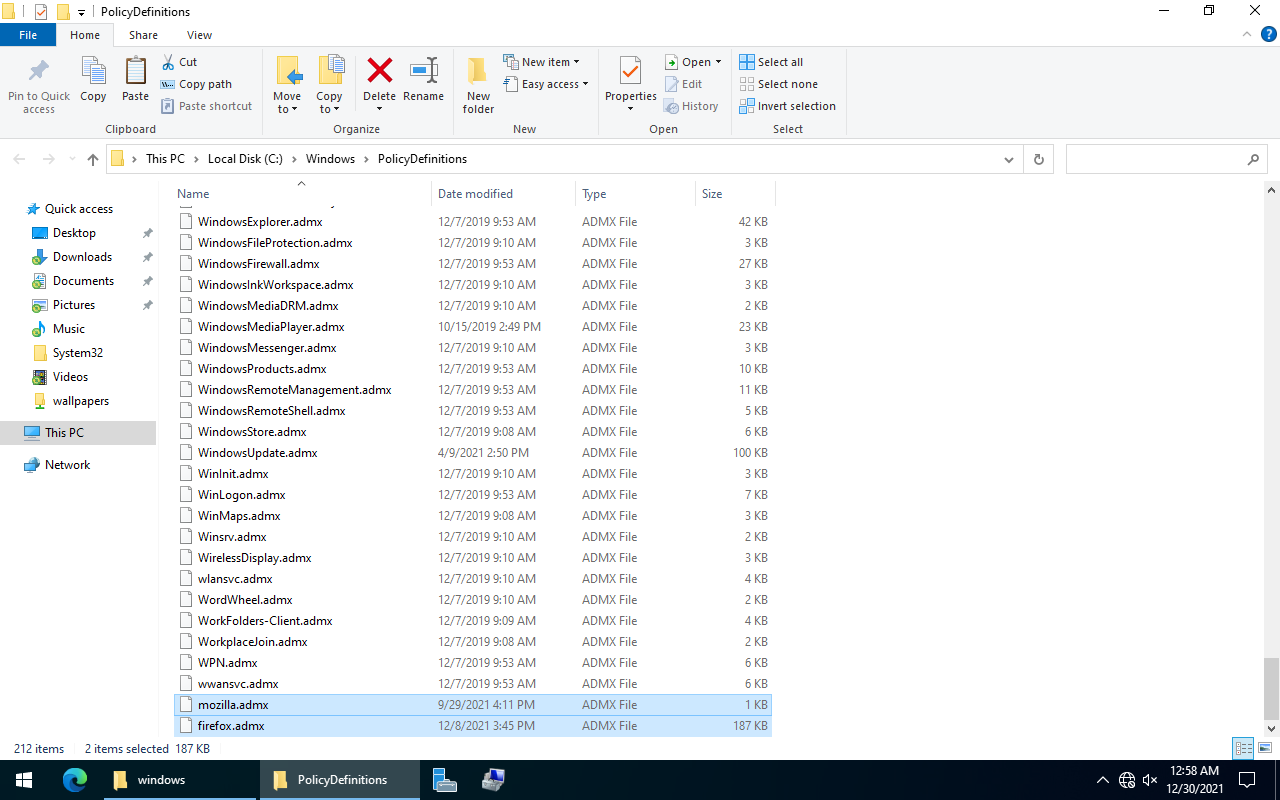The width and height of the screenshot is (1280, 800).
Task: Click the Cut scissors icon
Action: tap(169, 62)
